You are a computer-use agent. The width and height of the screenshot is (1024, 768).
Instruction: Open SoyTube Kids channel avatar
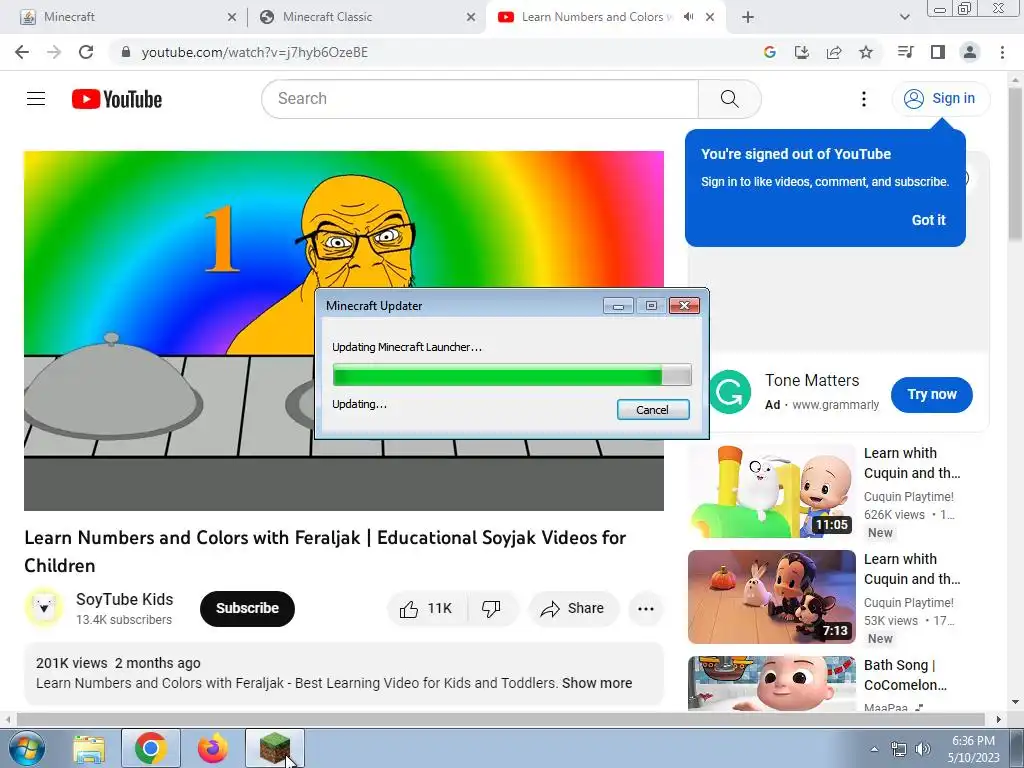tap(44, 607)
